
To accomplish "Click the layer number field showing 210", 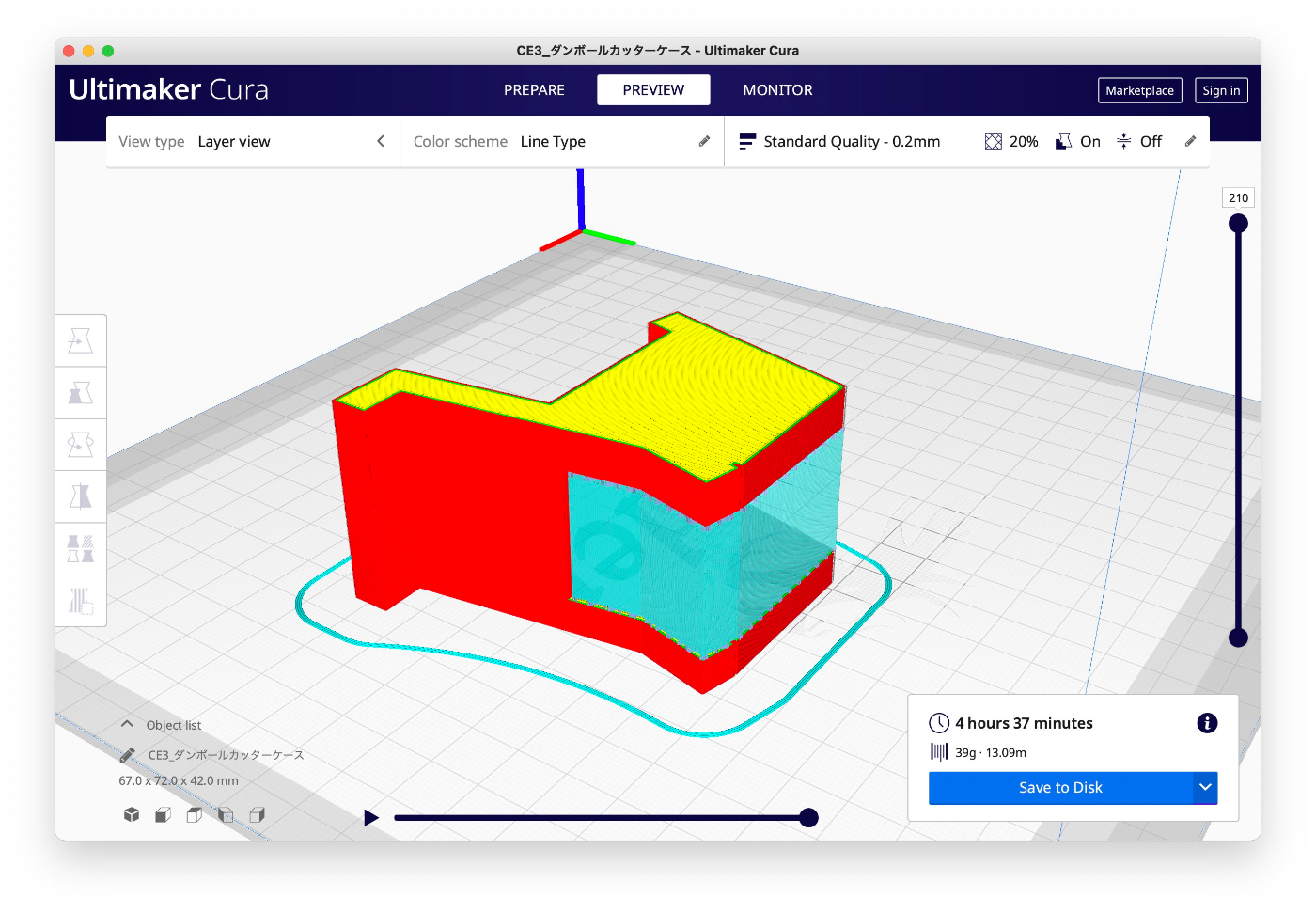I will [x=1238, y=197].
